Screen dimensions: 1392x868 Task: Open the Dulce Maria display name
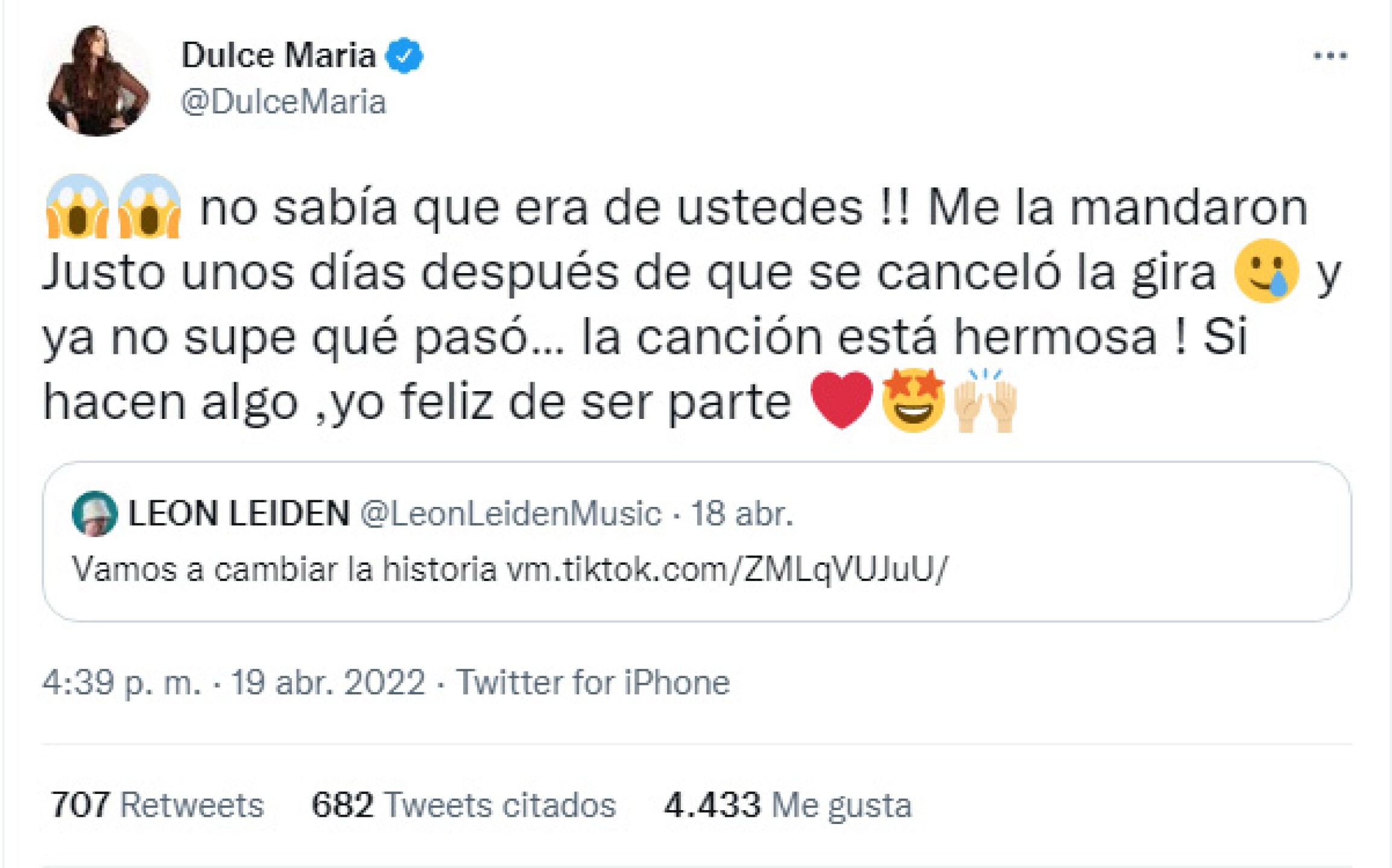(x=279, y=56)
